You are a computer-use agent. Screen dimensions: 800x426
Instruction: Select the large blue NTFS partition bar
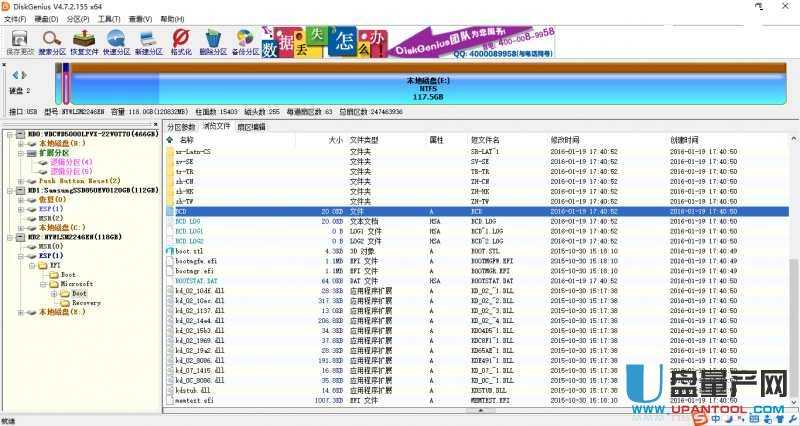coord(430,85)
